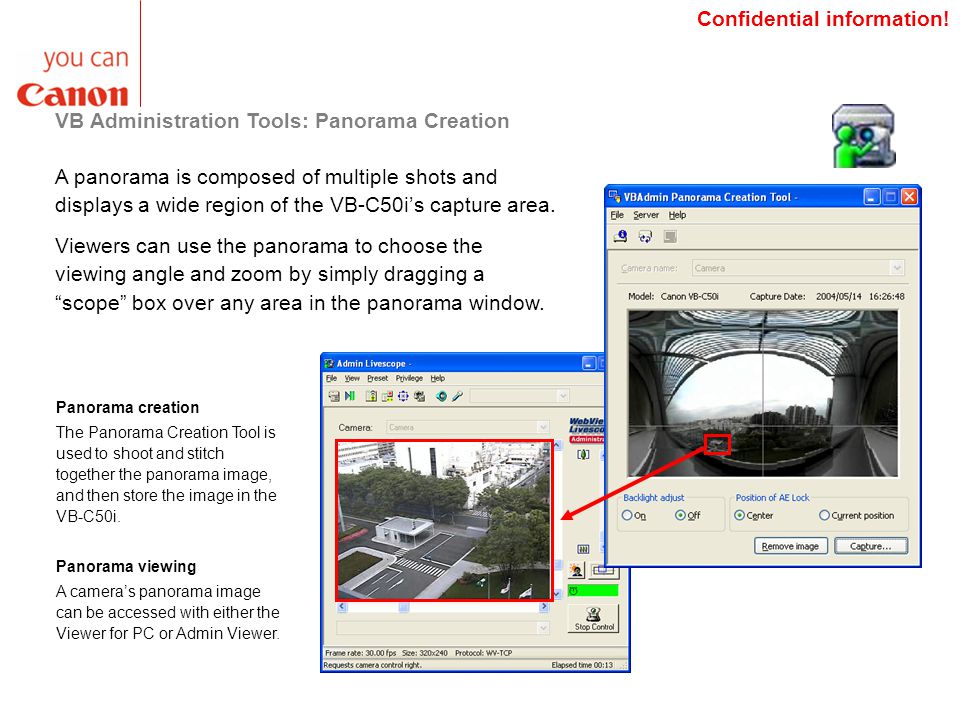Open File menu in Admin Livescope

coord(332,378)
